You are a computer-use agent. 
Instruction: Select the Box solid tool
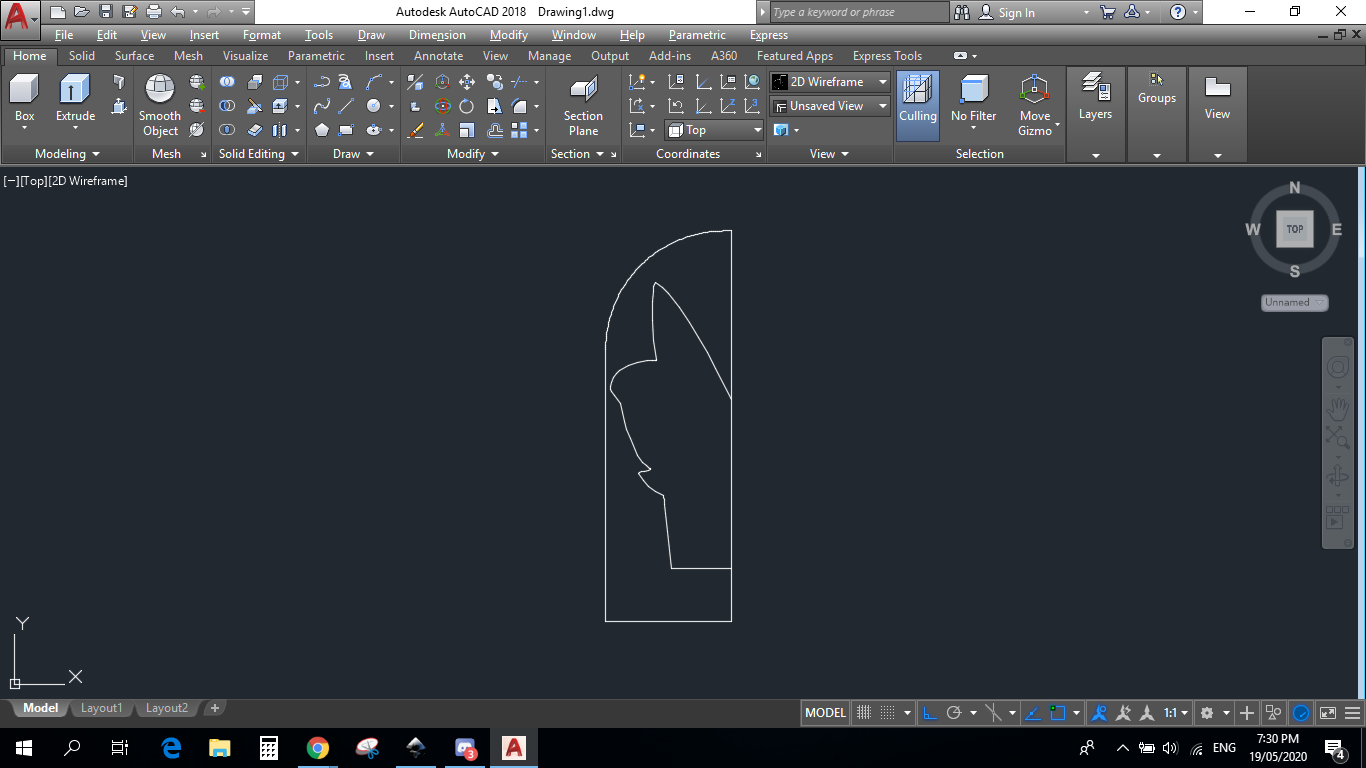(x=24, y=99)
